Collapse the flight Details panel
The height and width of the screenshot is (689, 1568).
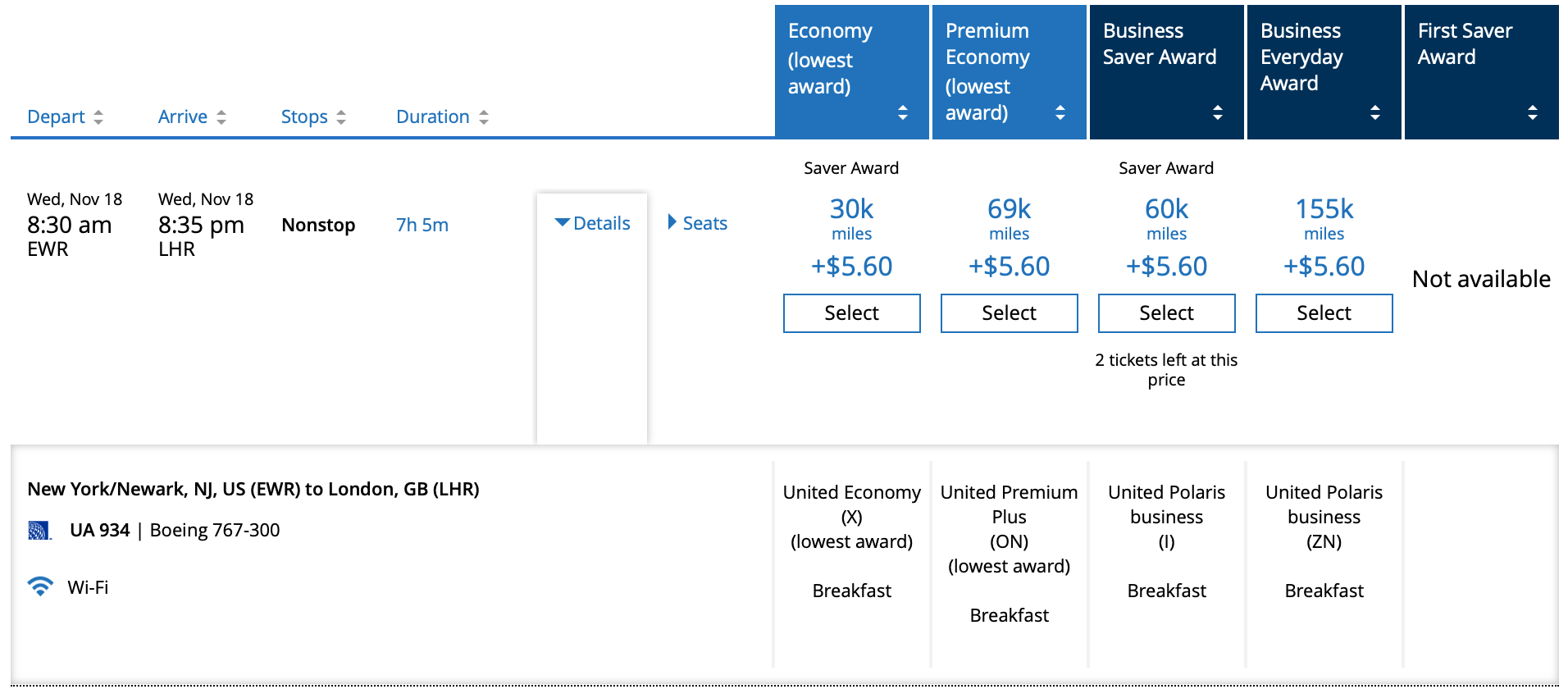coord(592,223)
